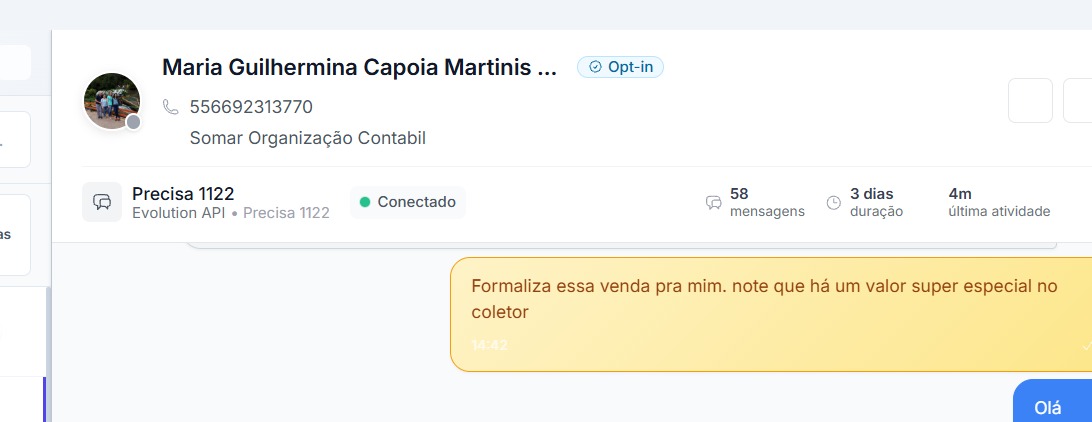Screen dimensions: 1092x422
Task: Select the blue "Olá" message bubble
Action: tap(1048, 407)
